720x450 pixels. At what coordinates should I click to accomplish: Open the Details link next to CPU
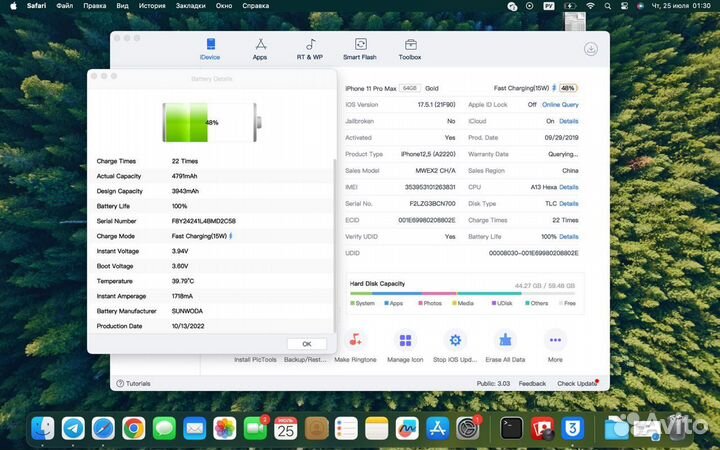[569, 187]
